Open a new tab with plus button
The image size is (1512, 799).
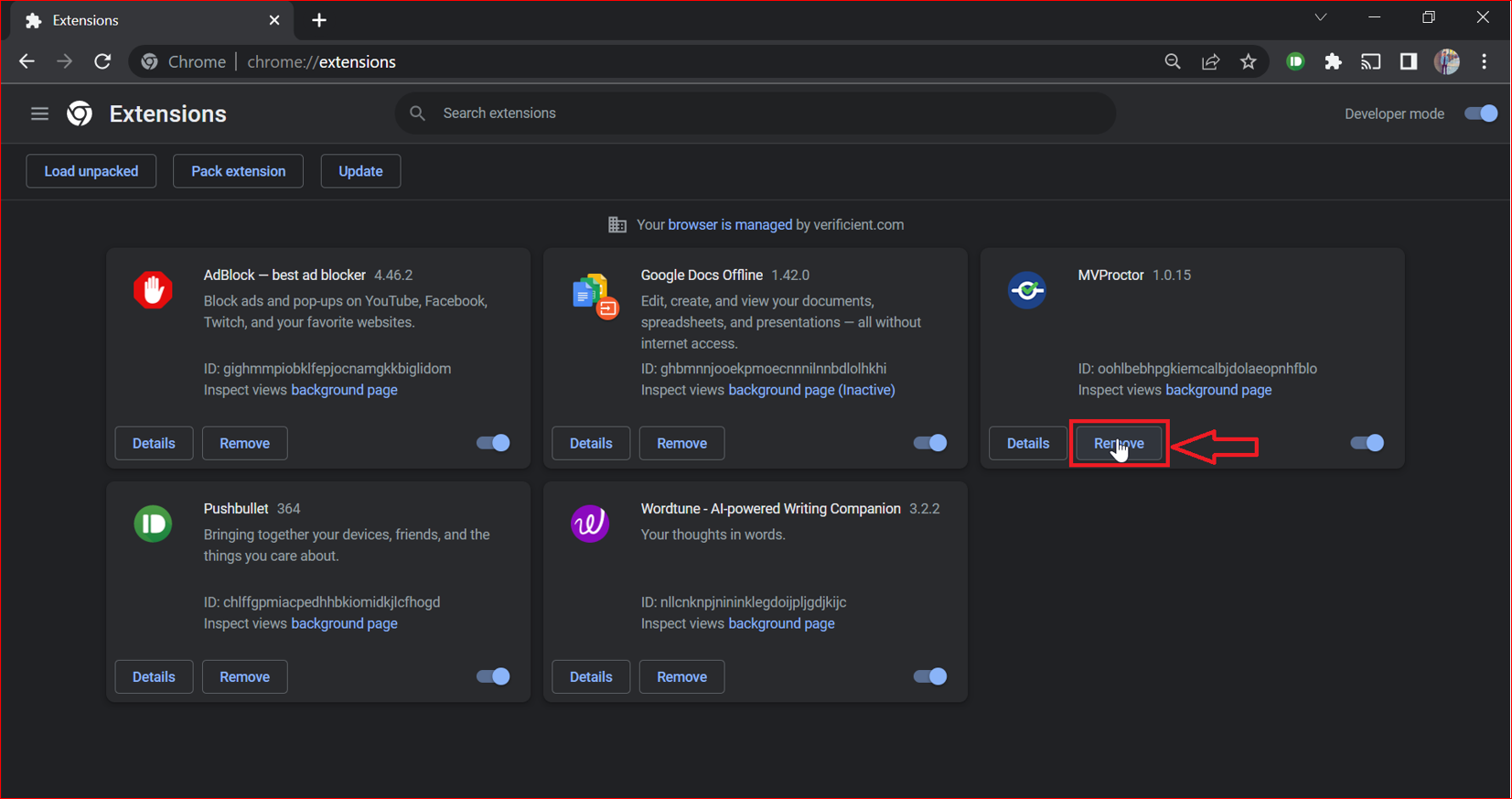pyautogui.click(x=319, y=20)
